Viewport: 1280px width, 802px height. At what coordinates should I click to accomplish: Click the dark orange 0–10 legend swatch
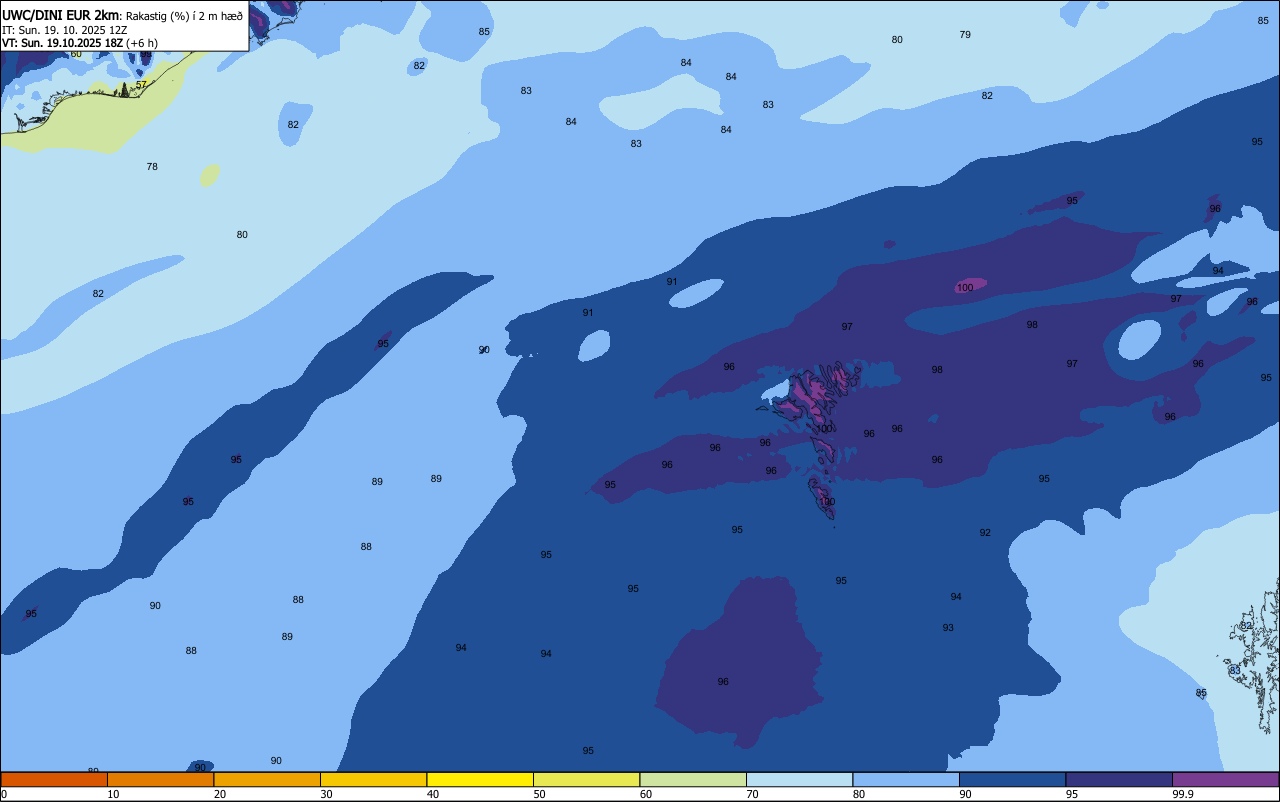coord(54,779)
